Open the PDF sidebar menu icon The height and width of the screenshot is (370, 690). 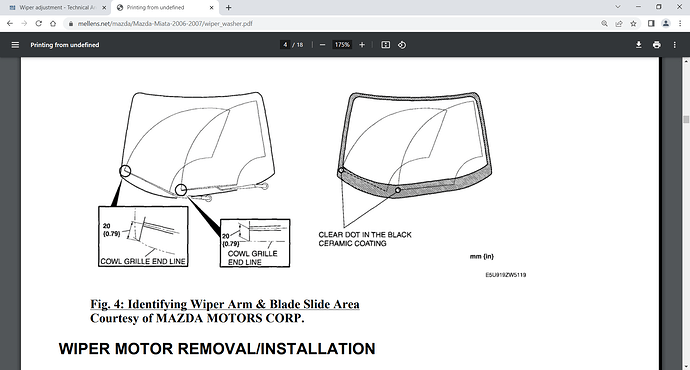click(15, 45)
